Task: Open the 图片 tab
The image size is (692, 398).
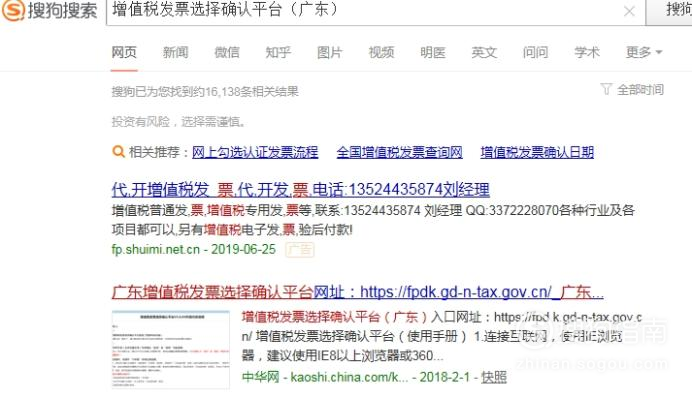Action: click(330, 52)
